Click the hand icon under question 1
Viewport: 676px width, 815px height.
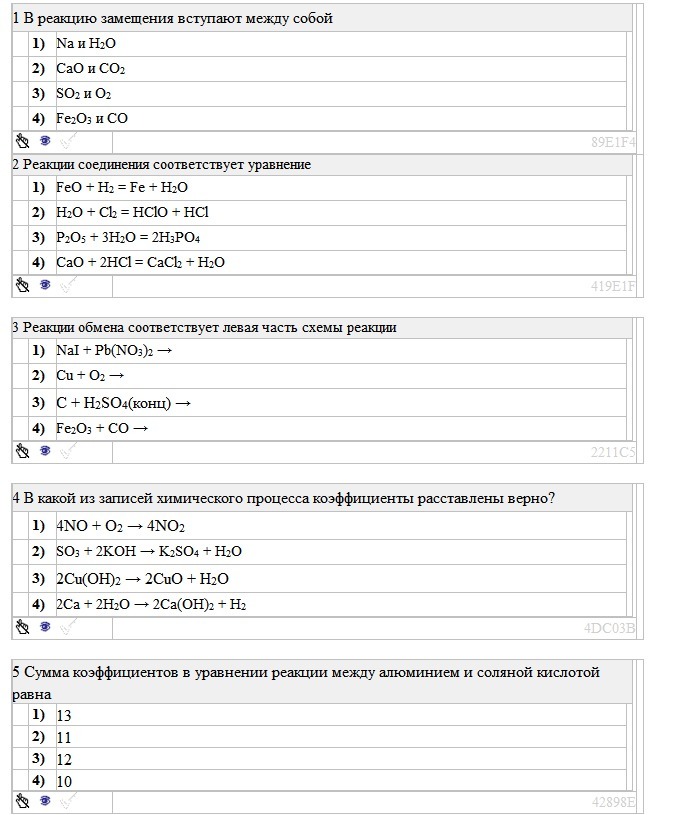[22, 141]
